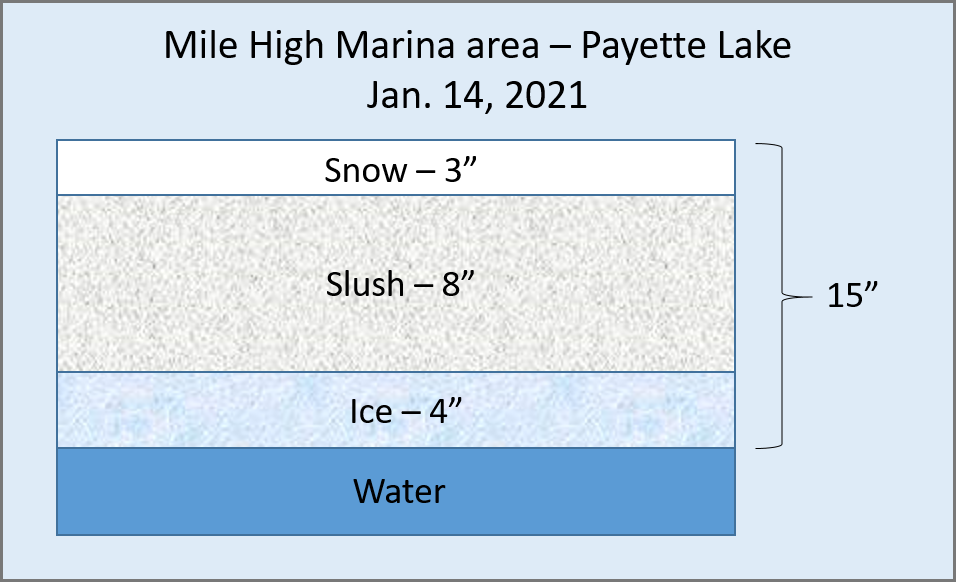This screenshot has width=956, height=582.
Task: Click the 'Water' label
Action: (399, 491)
